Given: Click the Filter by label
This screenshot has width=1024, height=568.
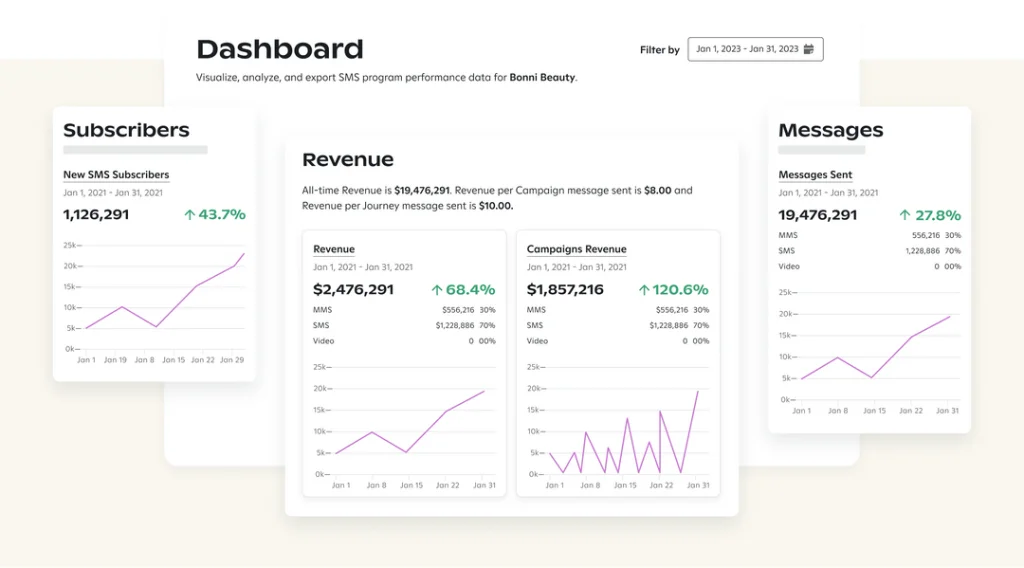Looking at the screenshot, I should click(659, 50).
